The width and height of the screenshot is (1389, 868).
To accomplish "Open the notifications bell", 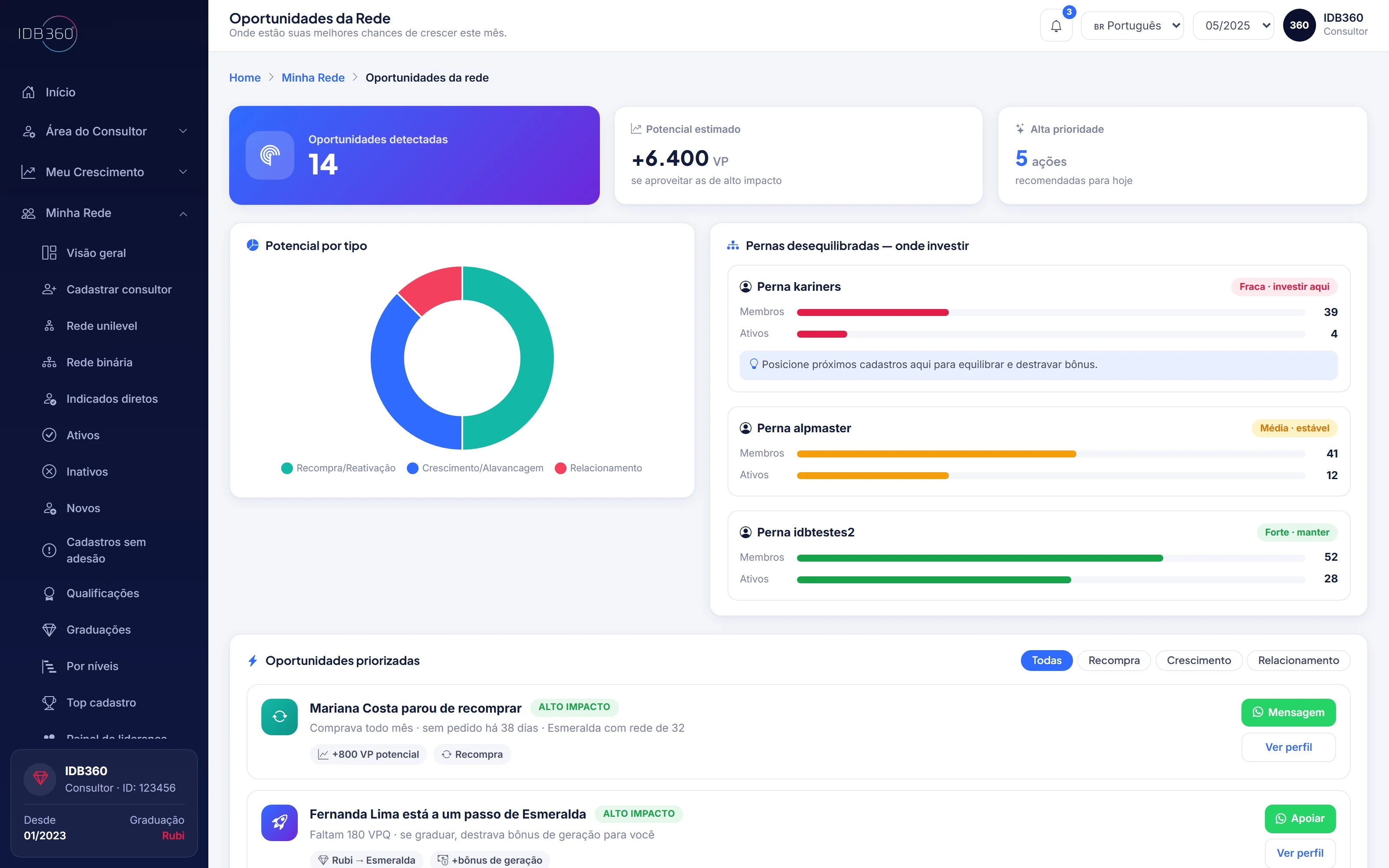I will pyautogui.click(x=1056, y=26).
